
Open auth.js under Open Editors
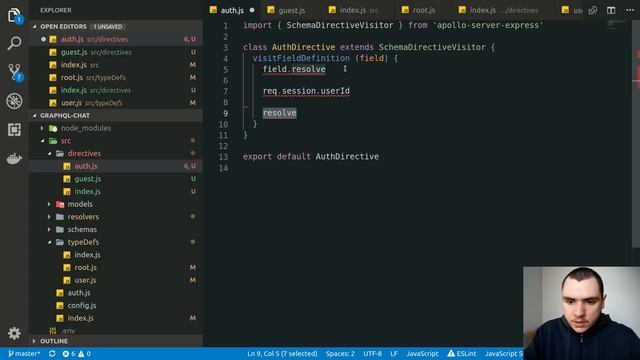pos(116,39)
